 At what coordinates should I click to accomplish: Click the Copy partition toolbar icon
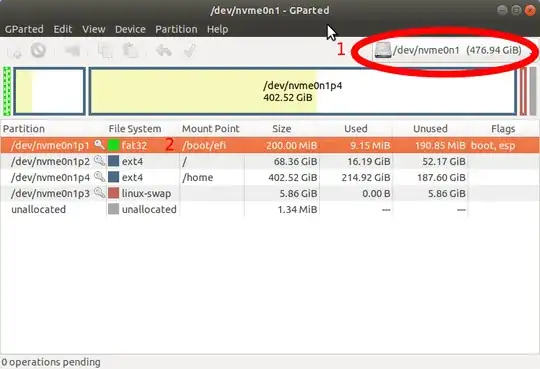click(105, 51)
